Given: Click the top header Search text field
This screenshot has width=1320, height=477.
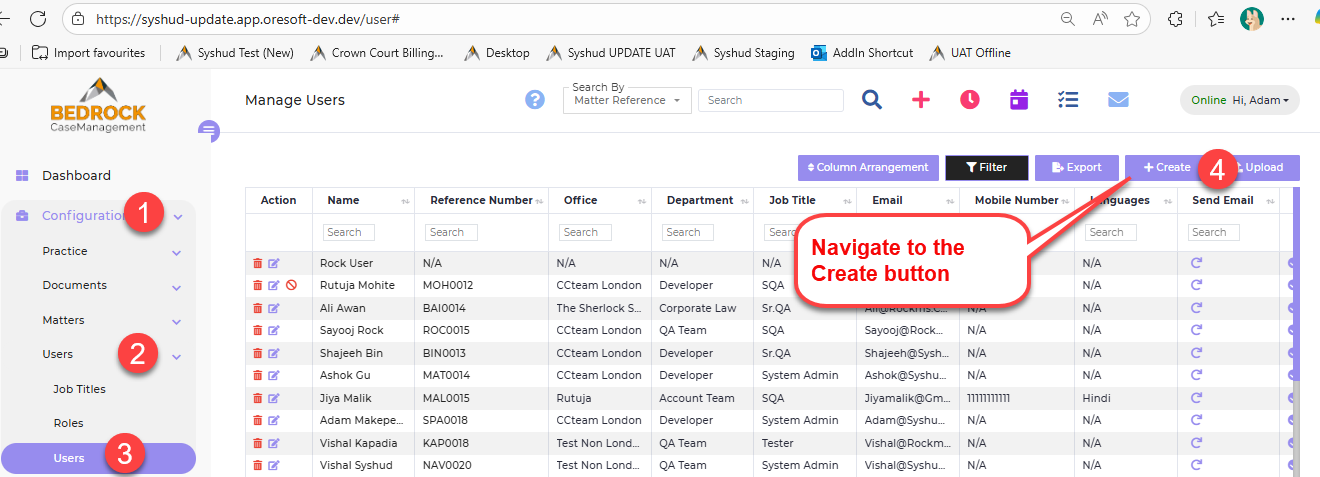Looking at the screenshot, I should [x=770, y=100].
